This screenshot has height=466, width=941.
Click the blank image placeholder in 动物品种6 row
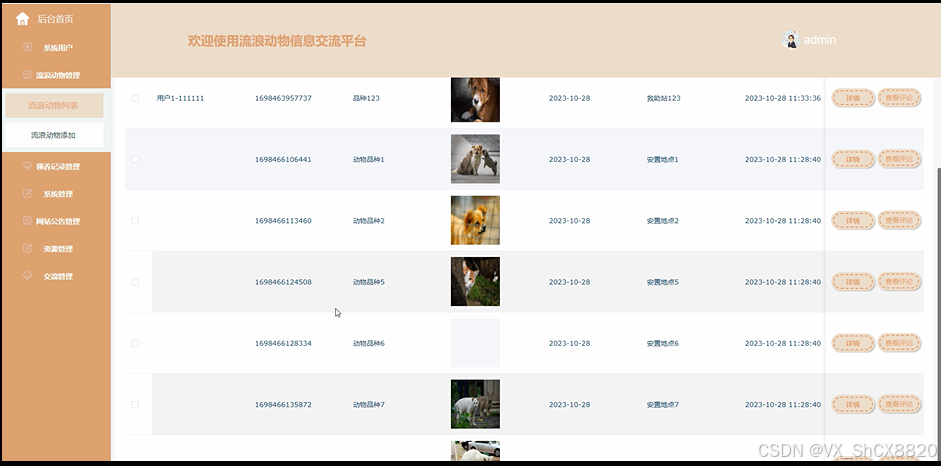tap(475, 342)
